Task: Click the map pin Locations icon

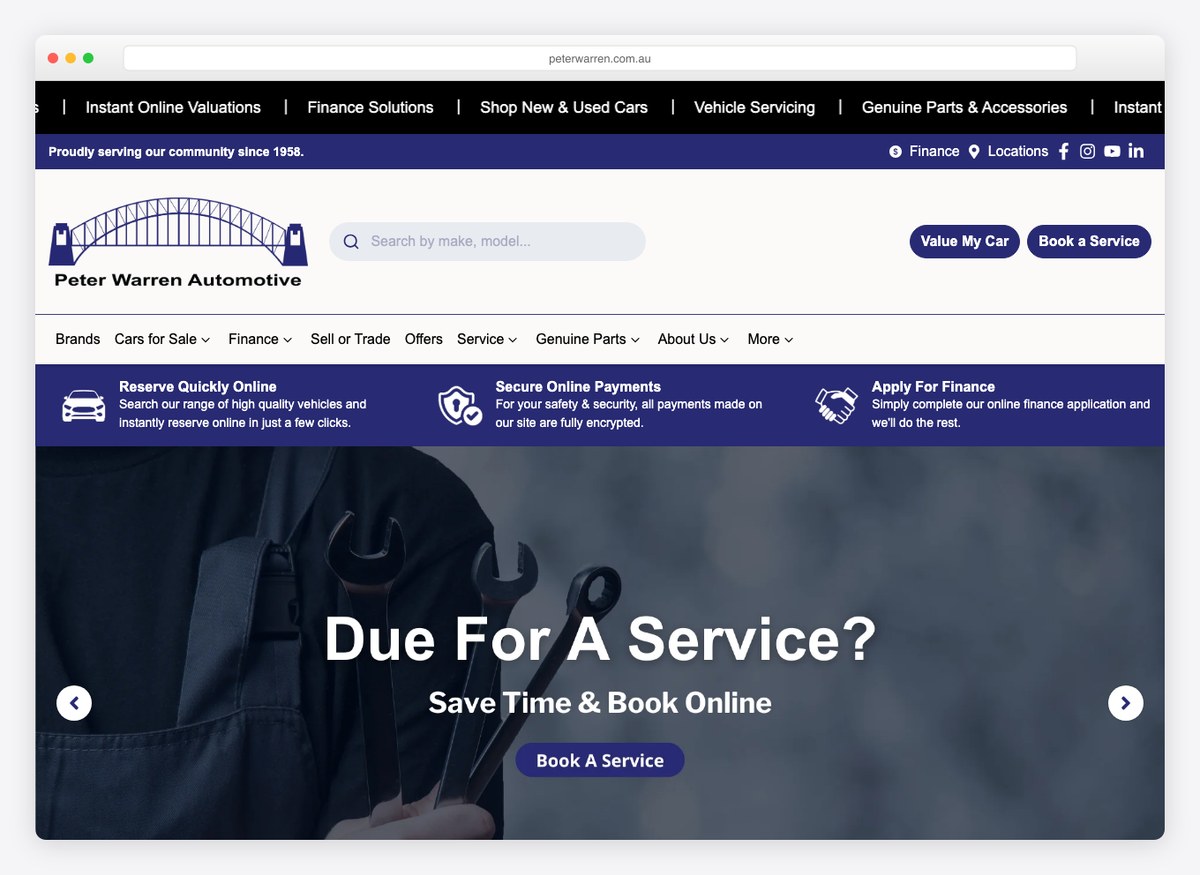Action: 974,152
